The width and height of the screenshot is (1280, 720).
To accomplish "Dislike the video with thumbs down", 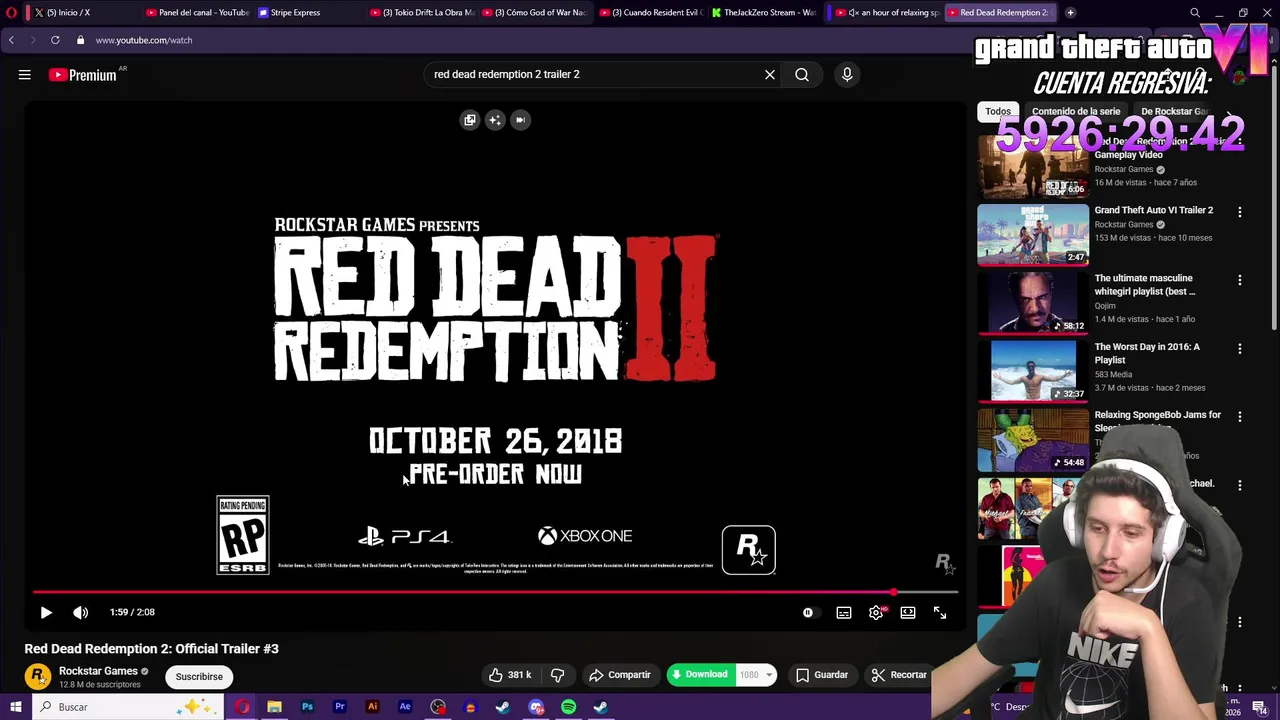I will [x=558, y=675].
